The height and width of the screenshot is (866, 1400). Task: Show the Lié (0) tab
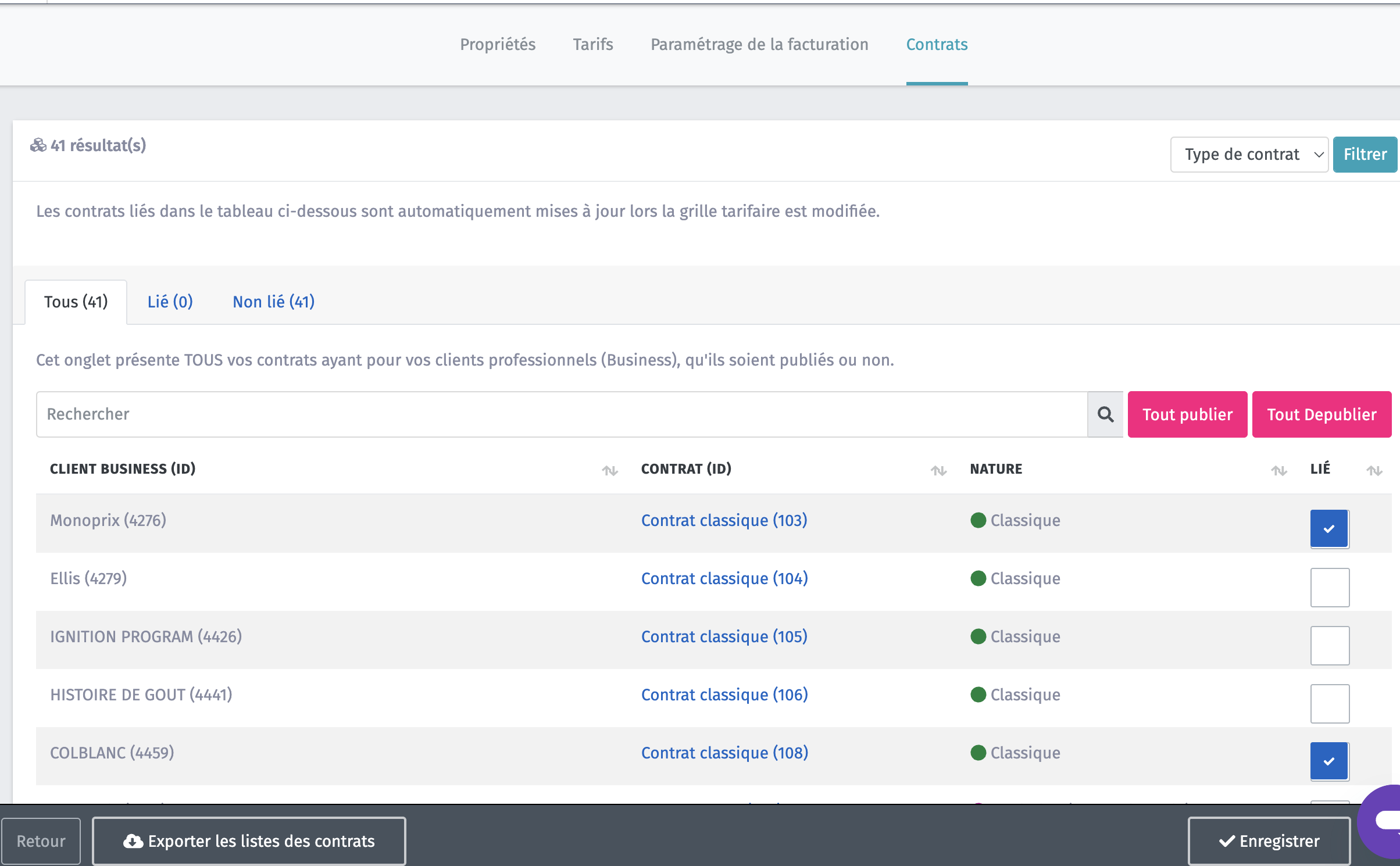[x=170, y=302]
